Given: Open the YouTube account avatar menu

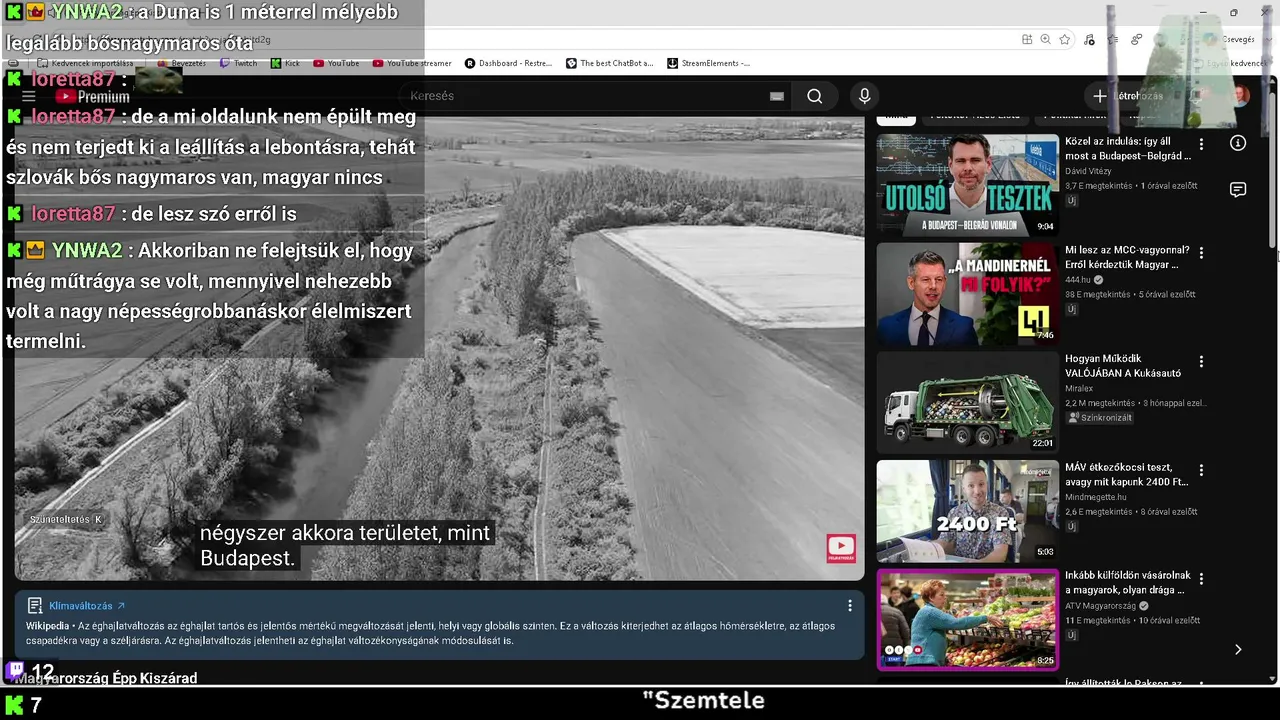Looking at the screenshot, I should (1240, 96).
